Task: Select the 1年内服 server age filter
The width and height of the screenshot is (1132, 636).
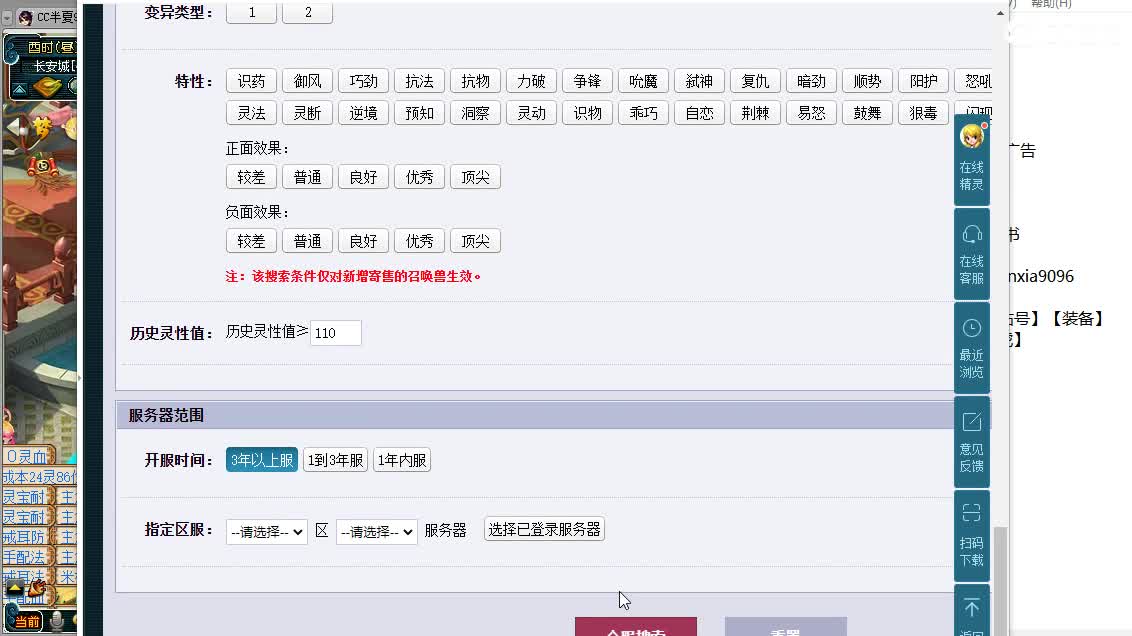Action: pyautogui.click(x=402, y=460)
